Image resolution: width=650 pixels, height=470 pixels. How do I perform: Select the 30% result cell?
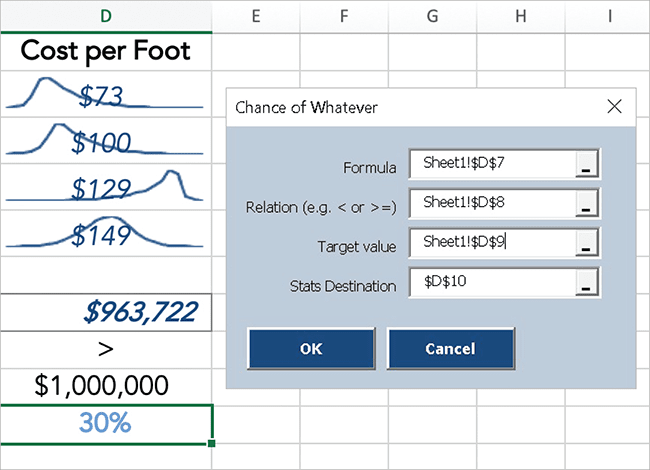tap(106, 424)
